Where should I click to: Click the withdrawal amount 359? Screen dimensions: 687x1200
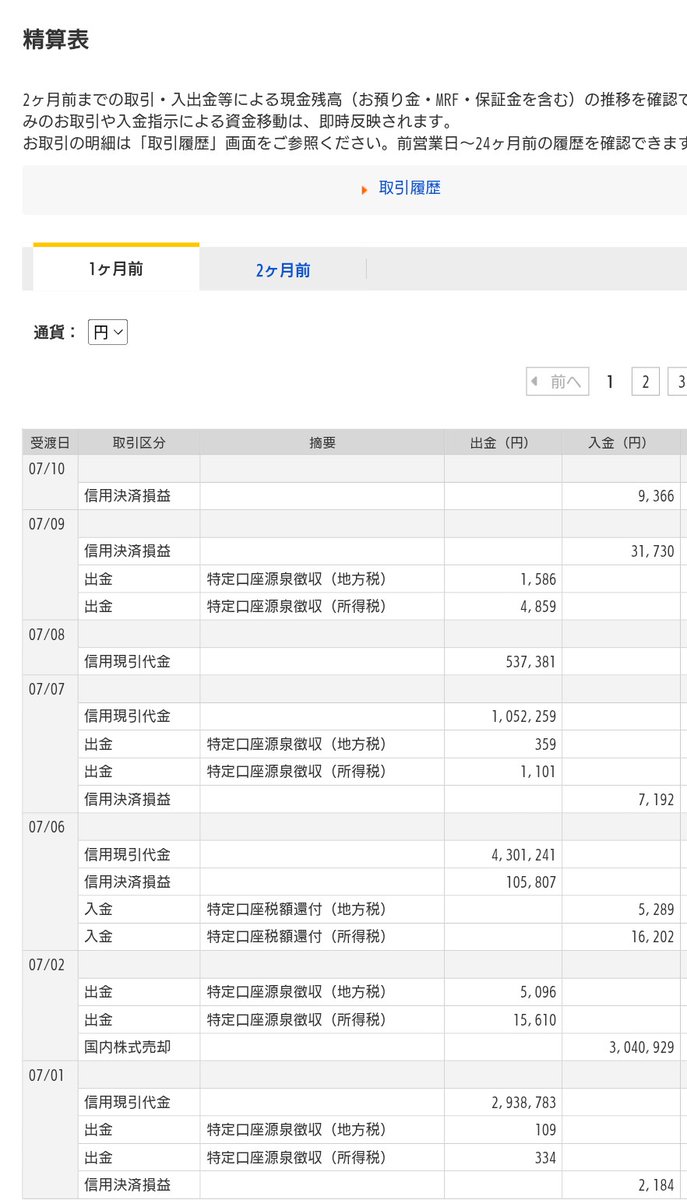545,744
